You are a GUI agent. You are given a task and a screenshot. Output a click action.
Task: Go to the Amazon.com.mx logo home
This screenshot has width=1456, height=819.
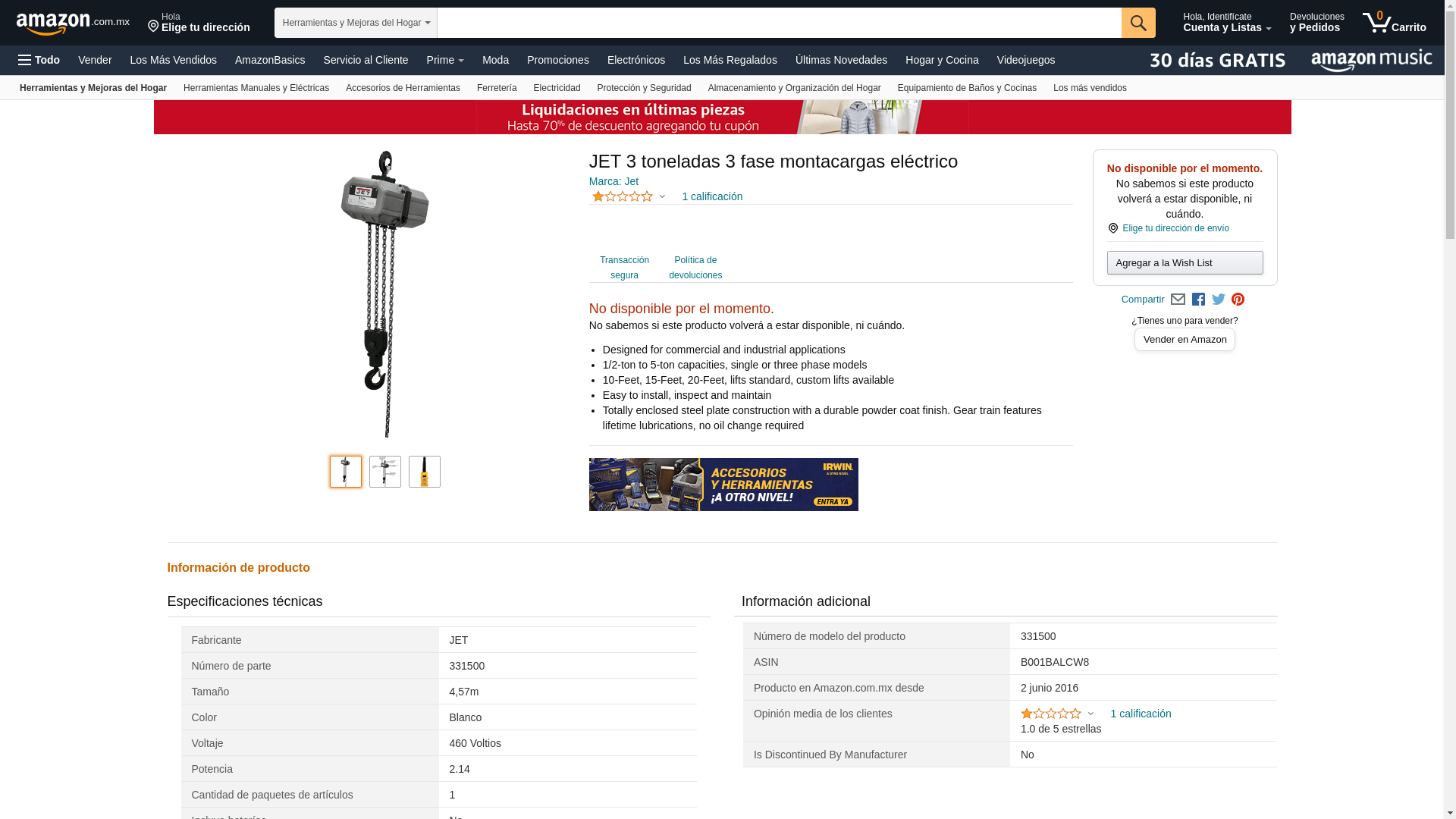[73, 24]
